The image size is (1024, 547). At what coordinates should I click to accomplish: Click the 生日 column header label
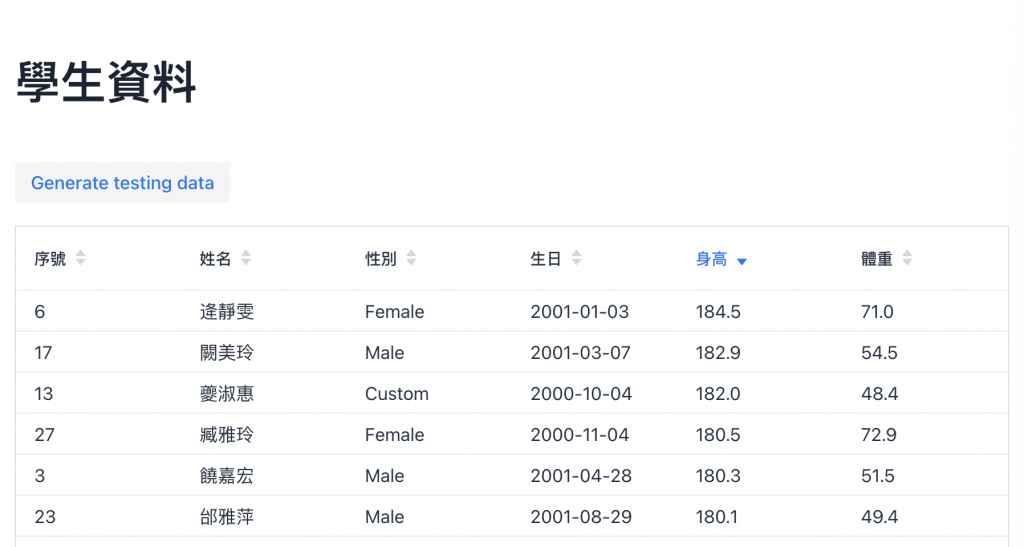pos(546,259)
